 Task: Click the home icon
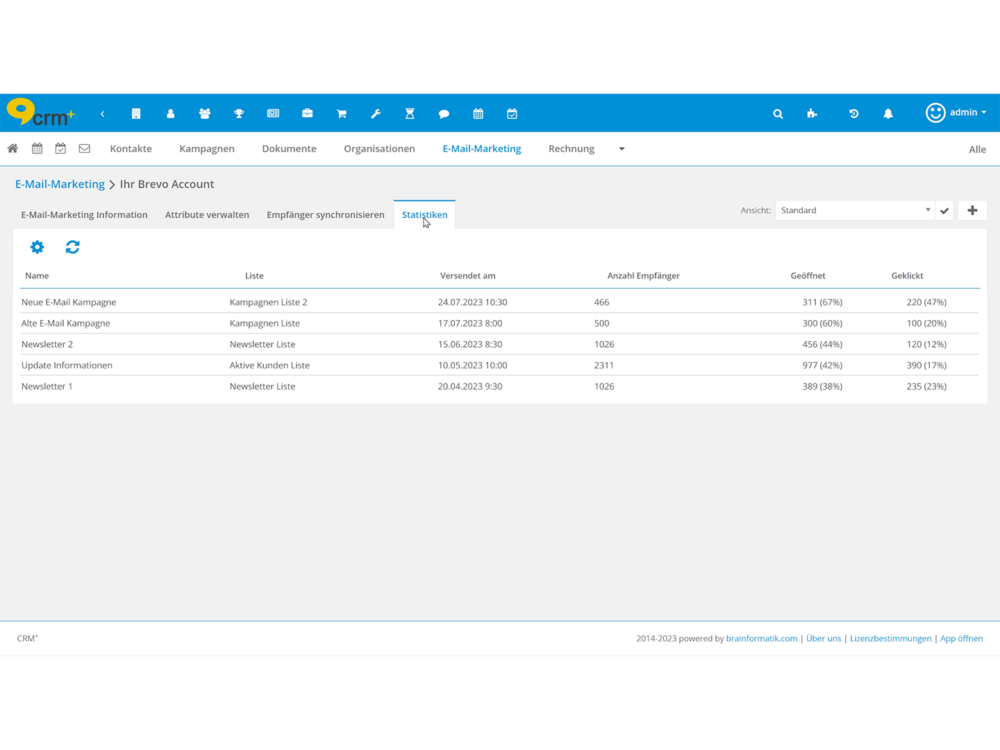[13, 149]
